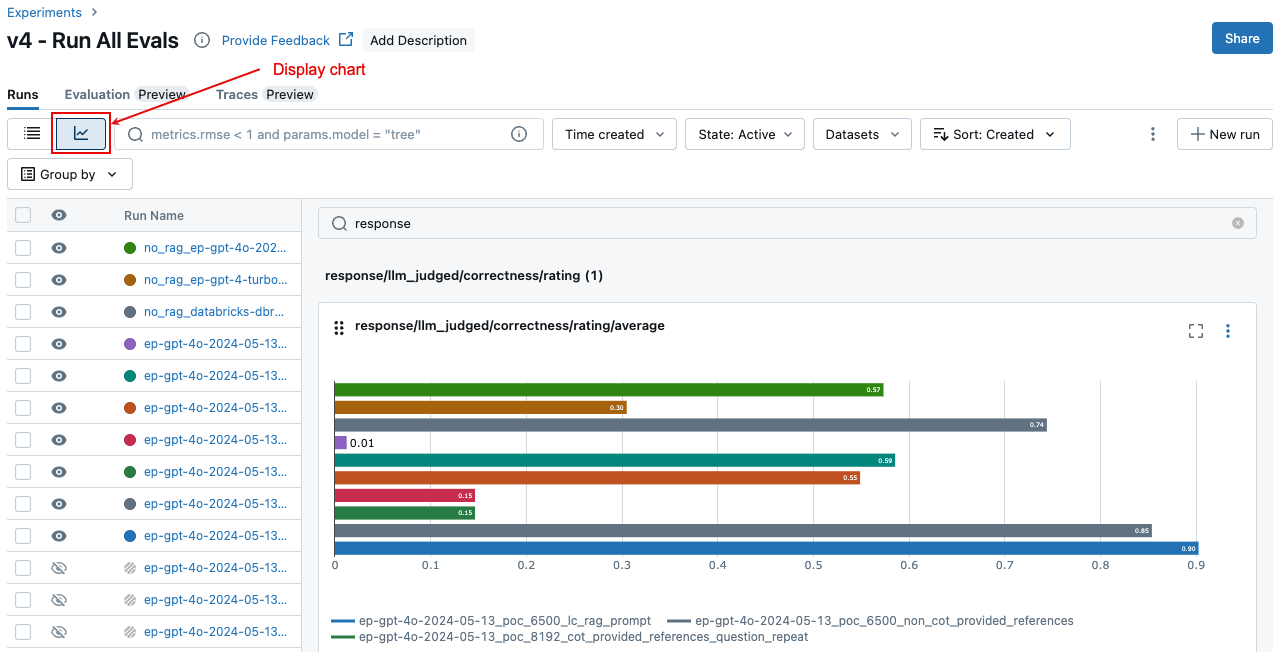Click the search filter help info icon
Screen dimensions: 1278x652
coord(519,134)
